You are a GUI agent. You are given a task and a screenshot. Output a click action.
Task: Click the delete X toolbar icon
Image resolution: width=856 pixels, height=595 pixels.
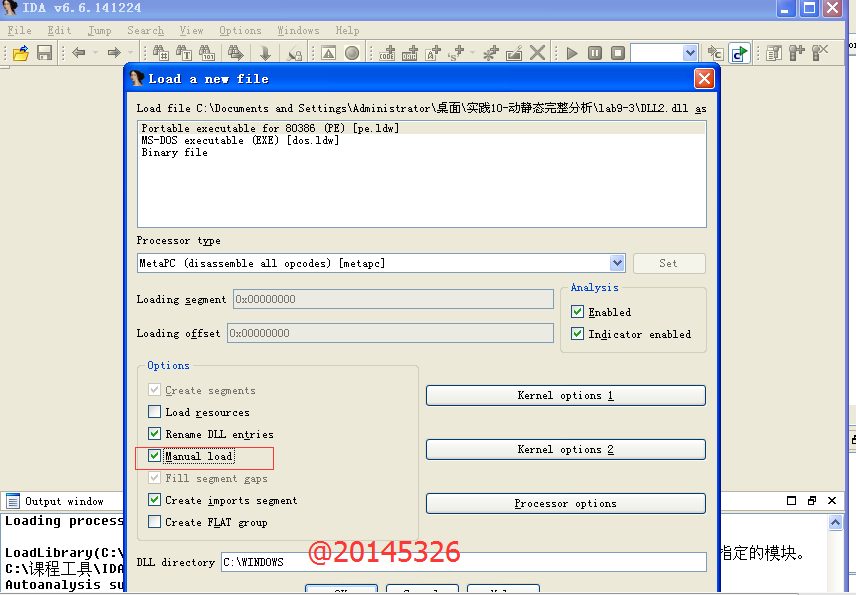point(536,53)
